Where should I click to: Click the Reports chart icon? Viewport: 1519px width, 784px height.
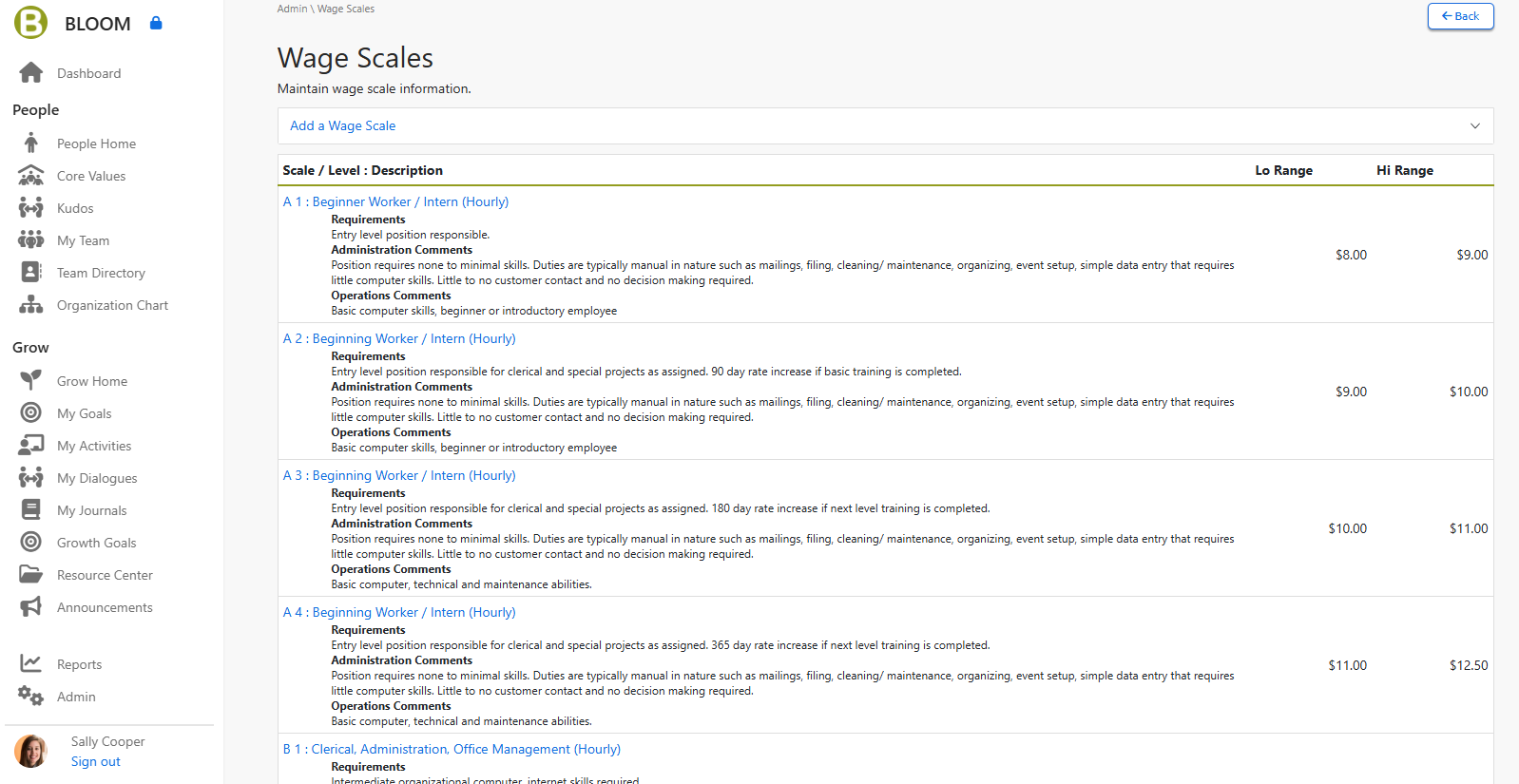pyautogui.click(x=30, y=664)
